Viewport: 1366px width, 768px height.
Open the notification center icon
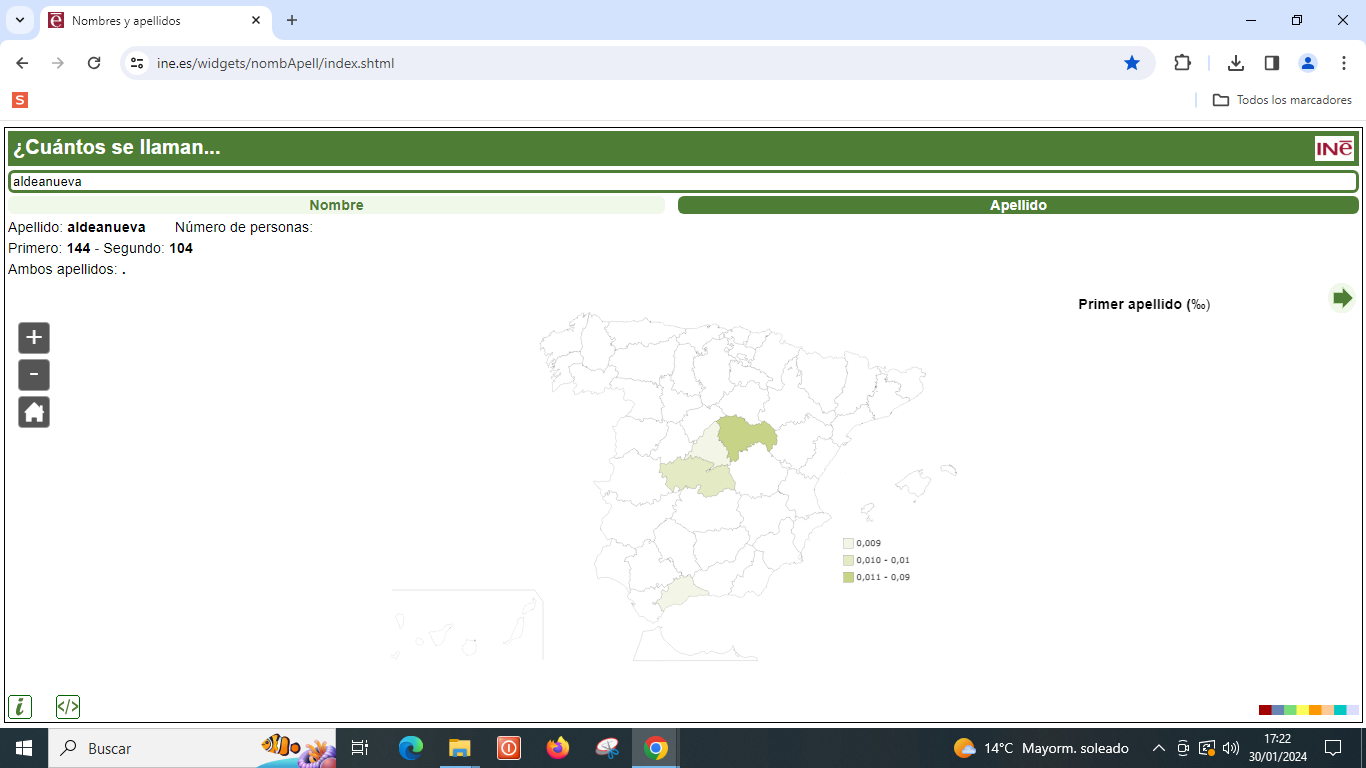click(x=1333, y=748)
